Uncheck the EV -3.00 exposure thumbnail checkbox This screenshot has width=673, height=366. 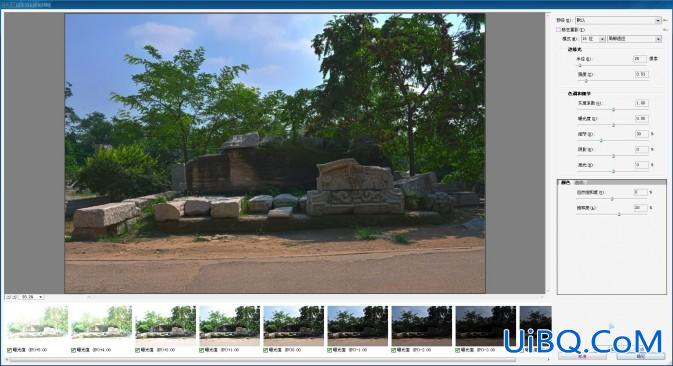click(x=458, y=350)
